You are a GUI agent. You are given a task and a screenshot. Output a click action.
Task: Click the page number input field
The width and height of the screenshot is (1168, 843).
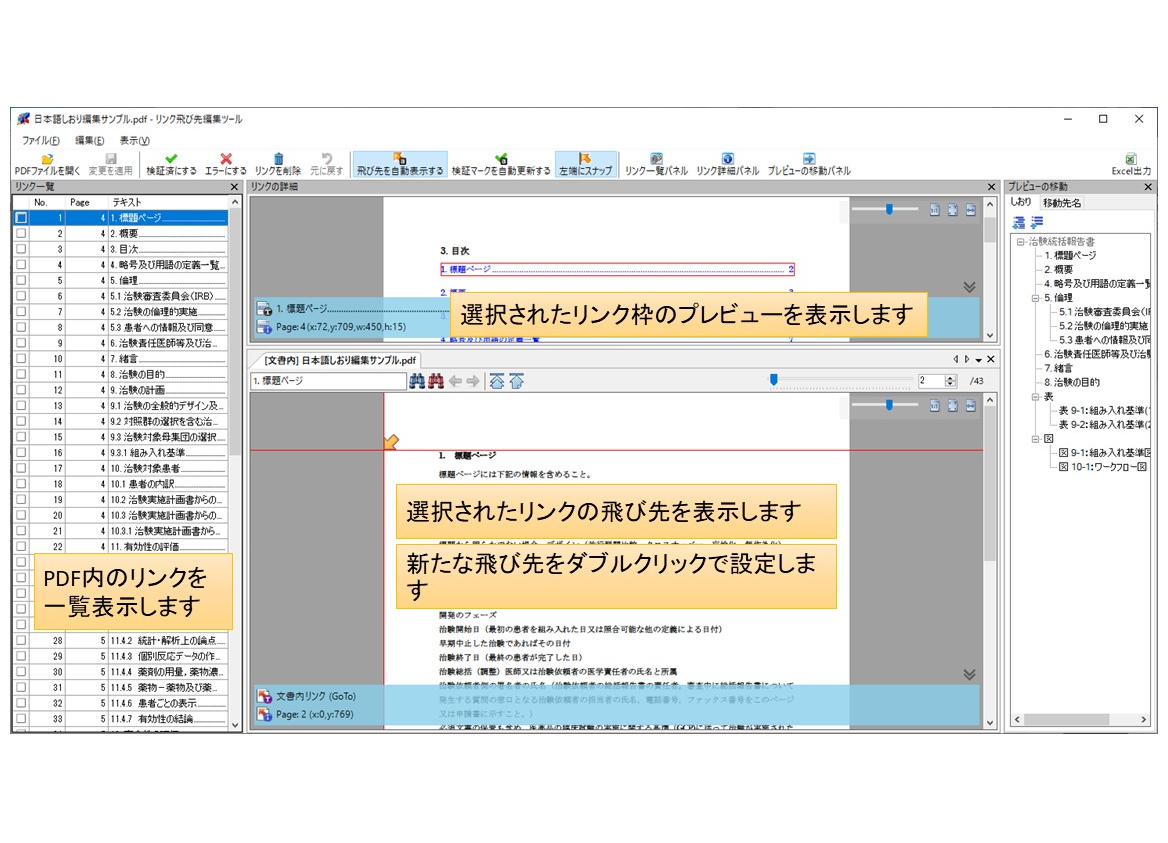(930, 381)
